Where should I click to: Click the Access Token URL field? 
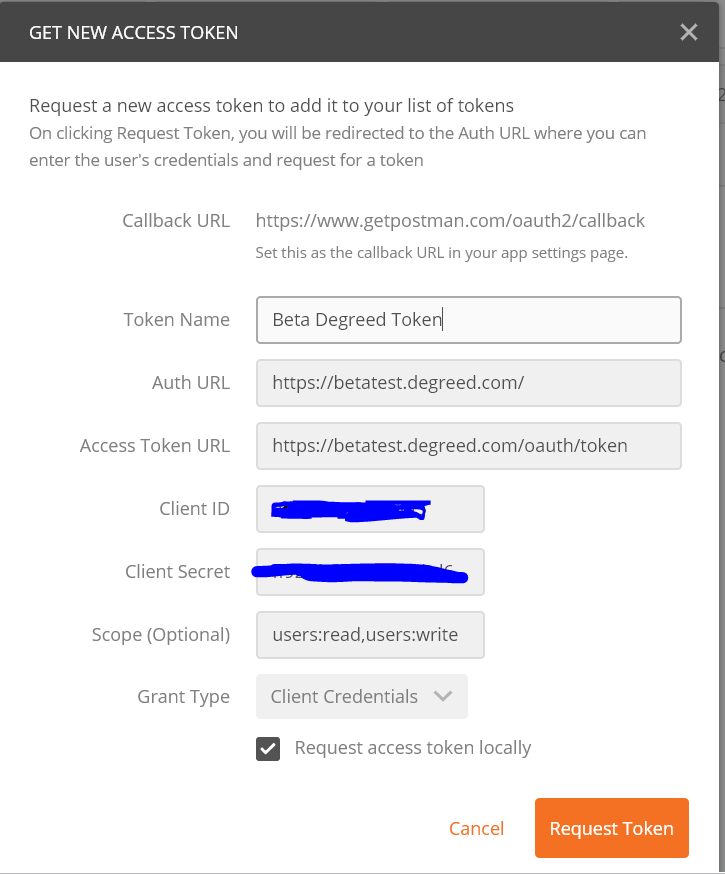pyautogui.click(x=468, y=446)
